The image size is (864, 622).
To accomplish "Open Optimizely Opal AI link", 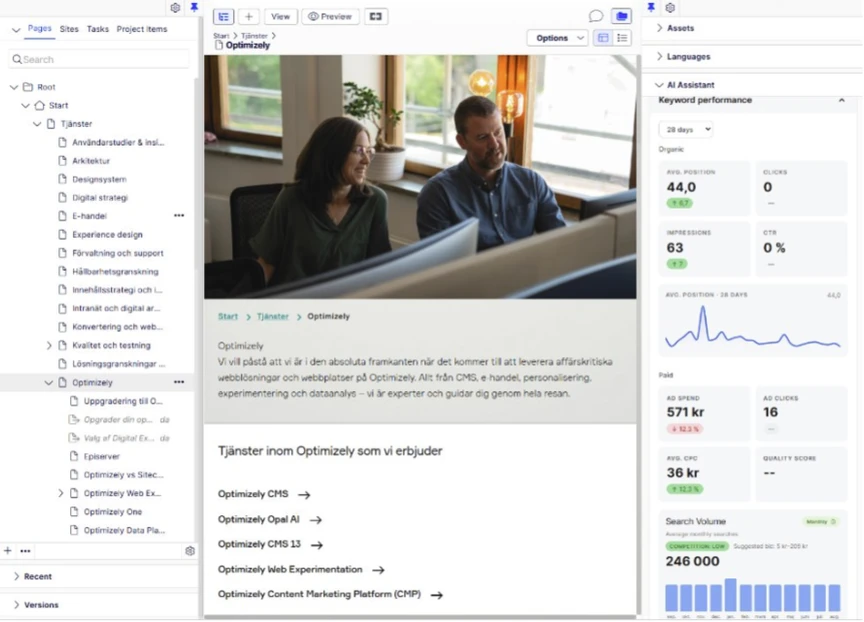I will (258, 520).
